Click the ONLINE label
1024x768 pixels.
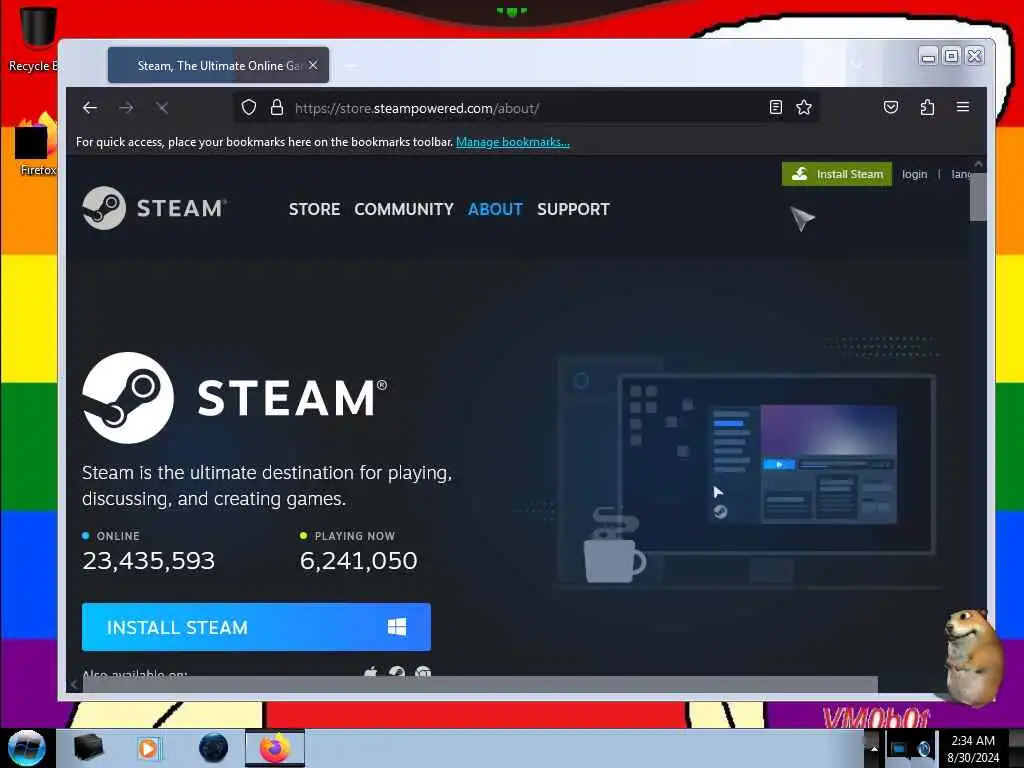point(118,536)
